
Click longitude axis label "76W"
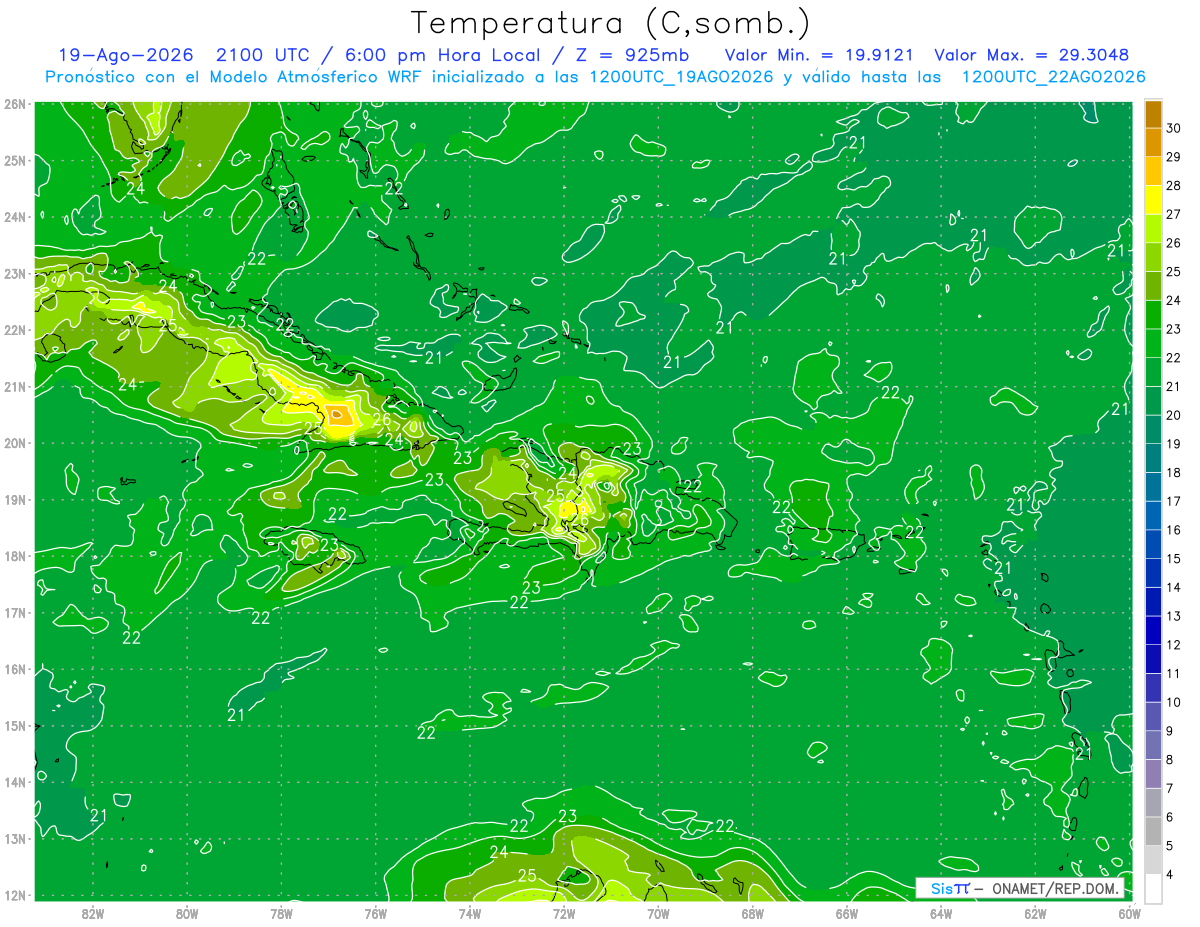(x=375, y=913)
